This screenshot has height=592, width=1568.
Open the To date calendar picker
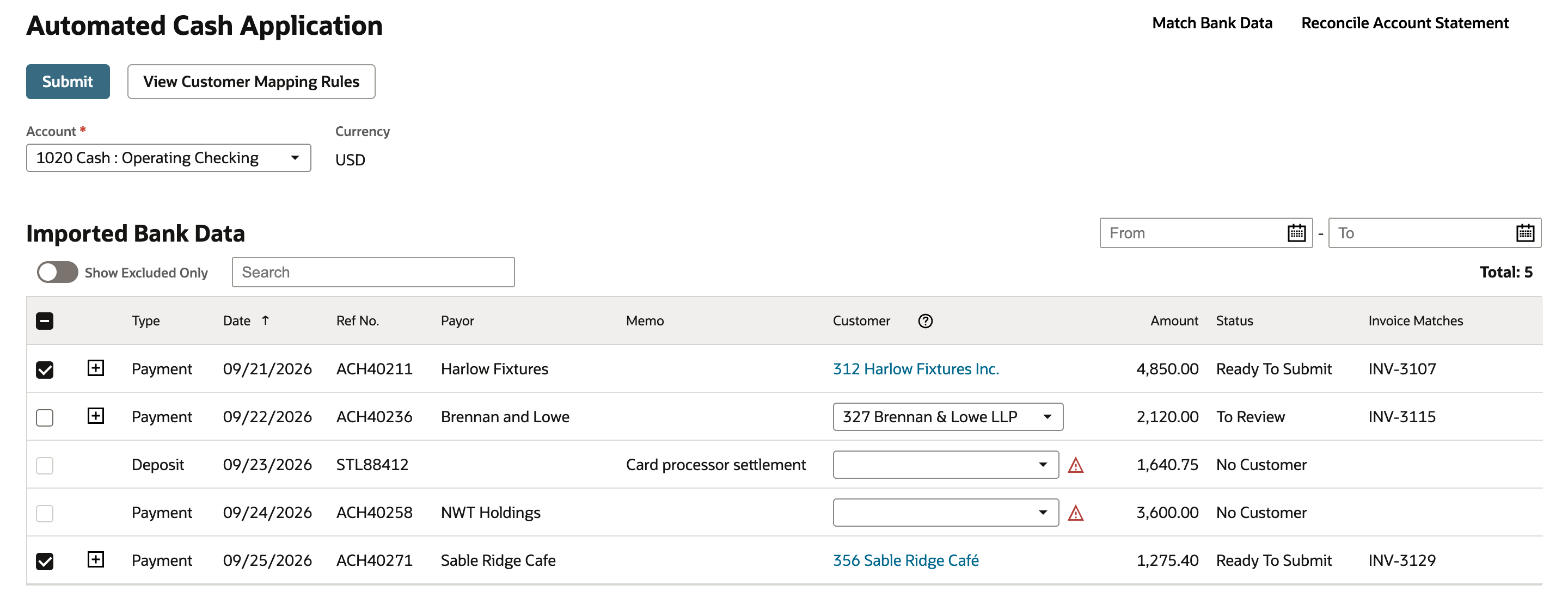click(1524, 233)
